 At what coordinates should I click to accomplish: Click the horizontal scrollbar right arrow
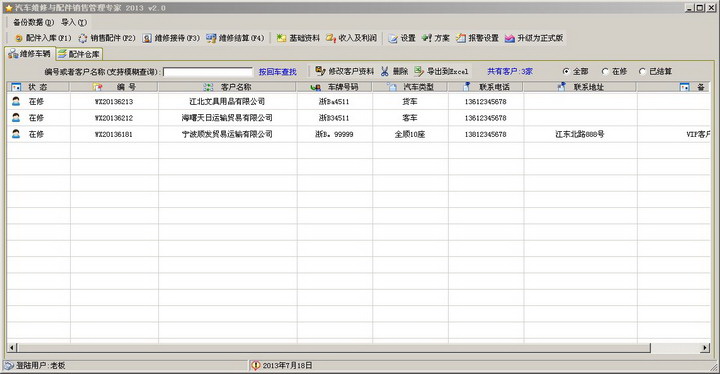tap(705, 348)
